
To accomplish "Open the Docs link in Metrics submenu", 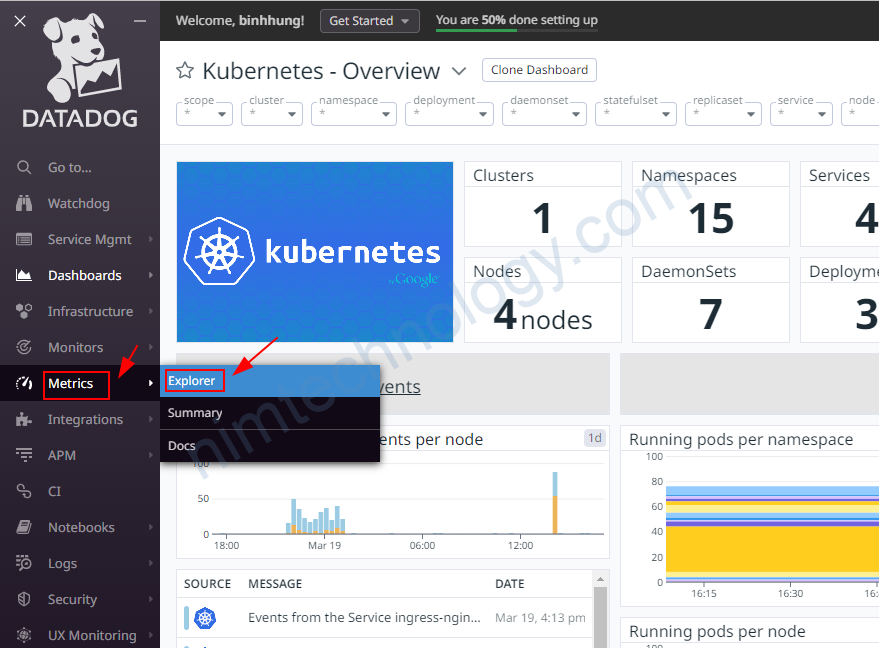I will [x=182, y=446].
